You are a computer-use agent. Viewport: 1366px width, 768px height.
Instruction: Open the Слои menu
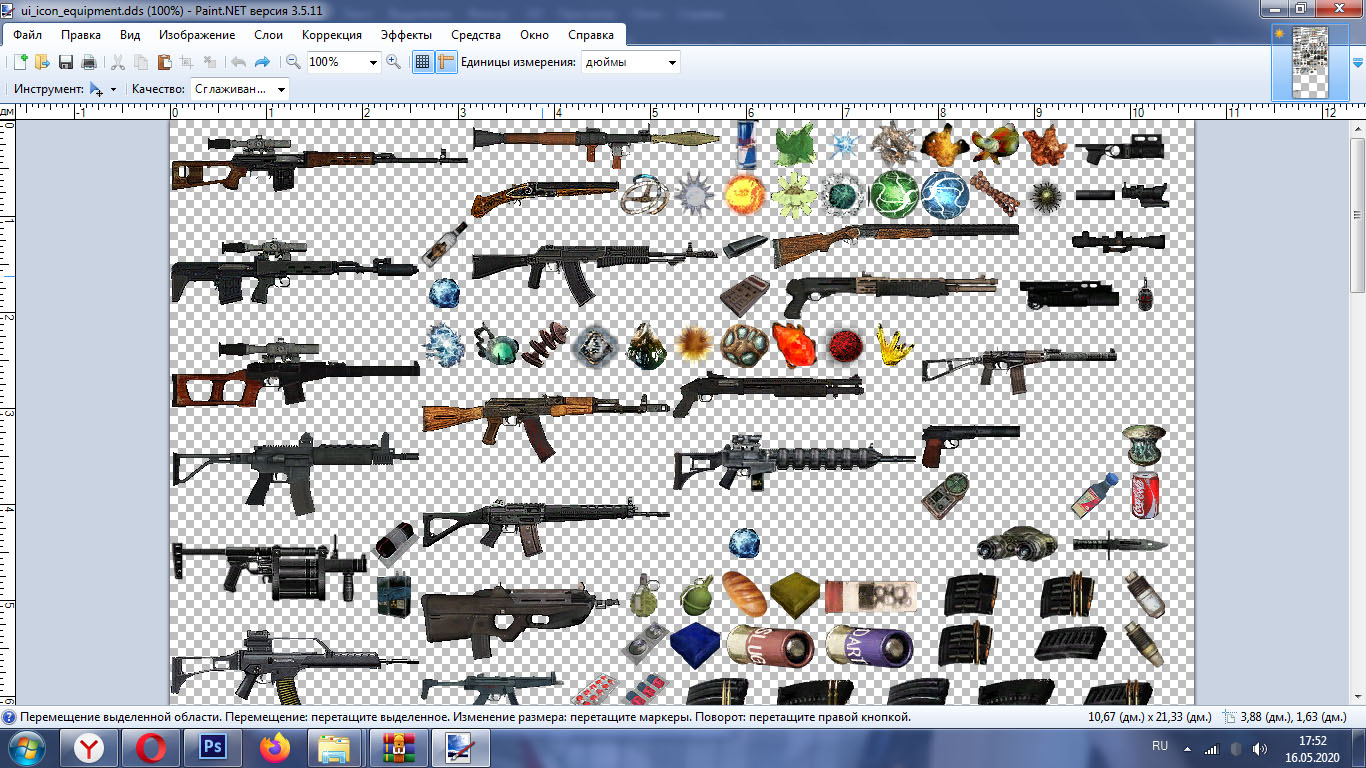click(269, 35)
